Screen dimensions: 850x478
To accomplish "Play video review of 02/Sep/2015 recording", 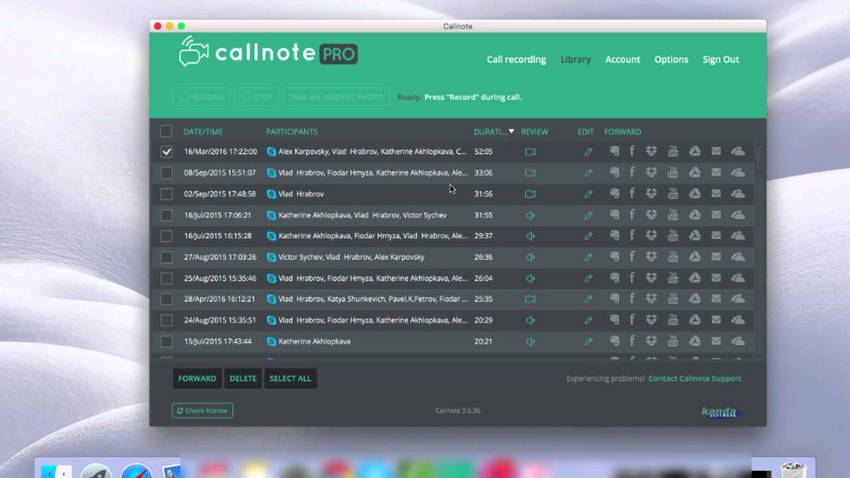I will click(530, 194).
